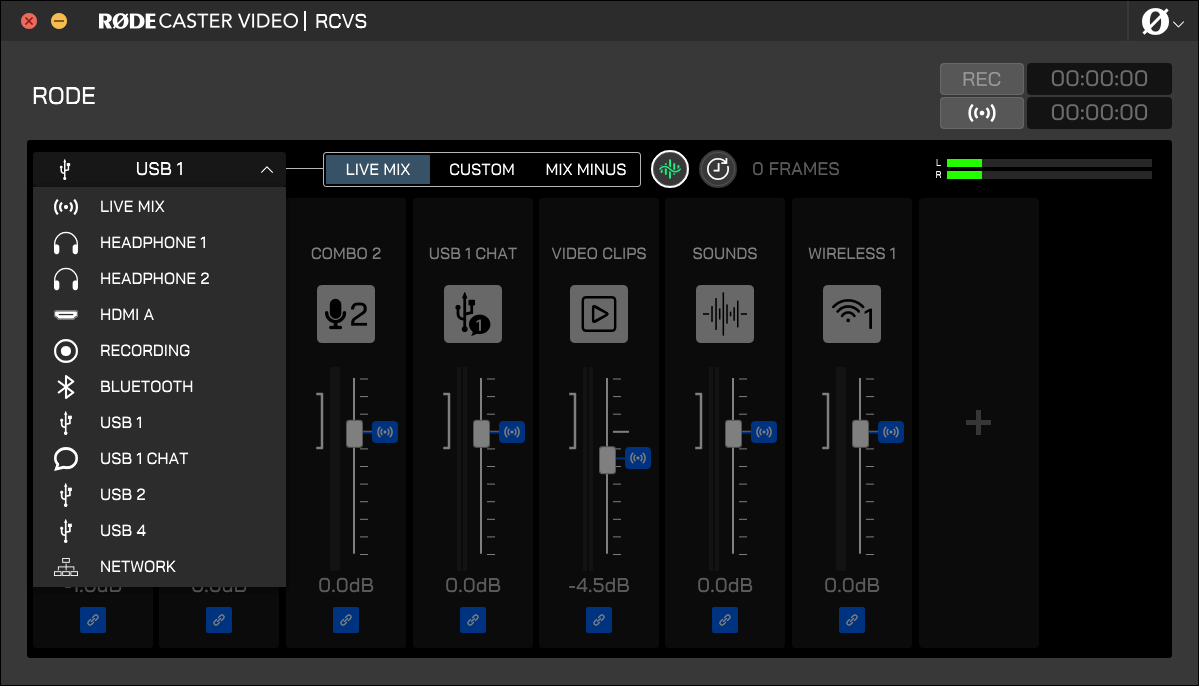Viewport: 1199px width, 686px height.
Task: Expand the profile dropdown chevron at top right
Action: click(x=1177, y=22)
